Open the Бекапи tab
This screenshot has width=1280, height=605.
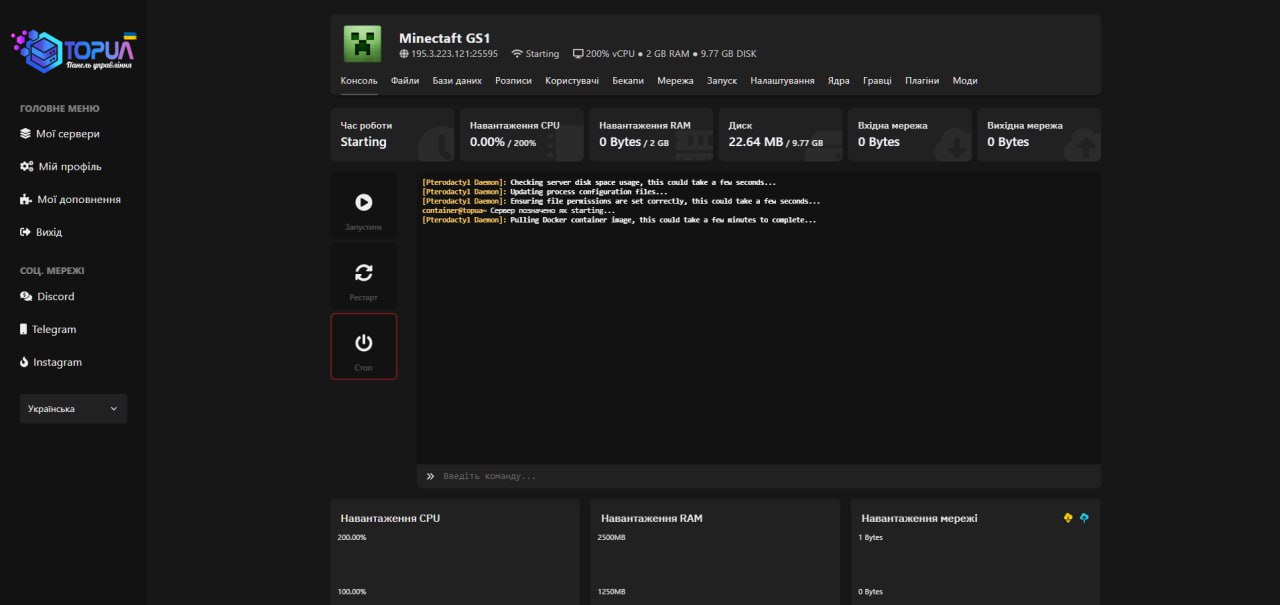pyautogui.click(x=628, y=81)
